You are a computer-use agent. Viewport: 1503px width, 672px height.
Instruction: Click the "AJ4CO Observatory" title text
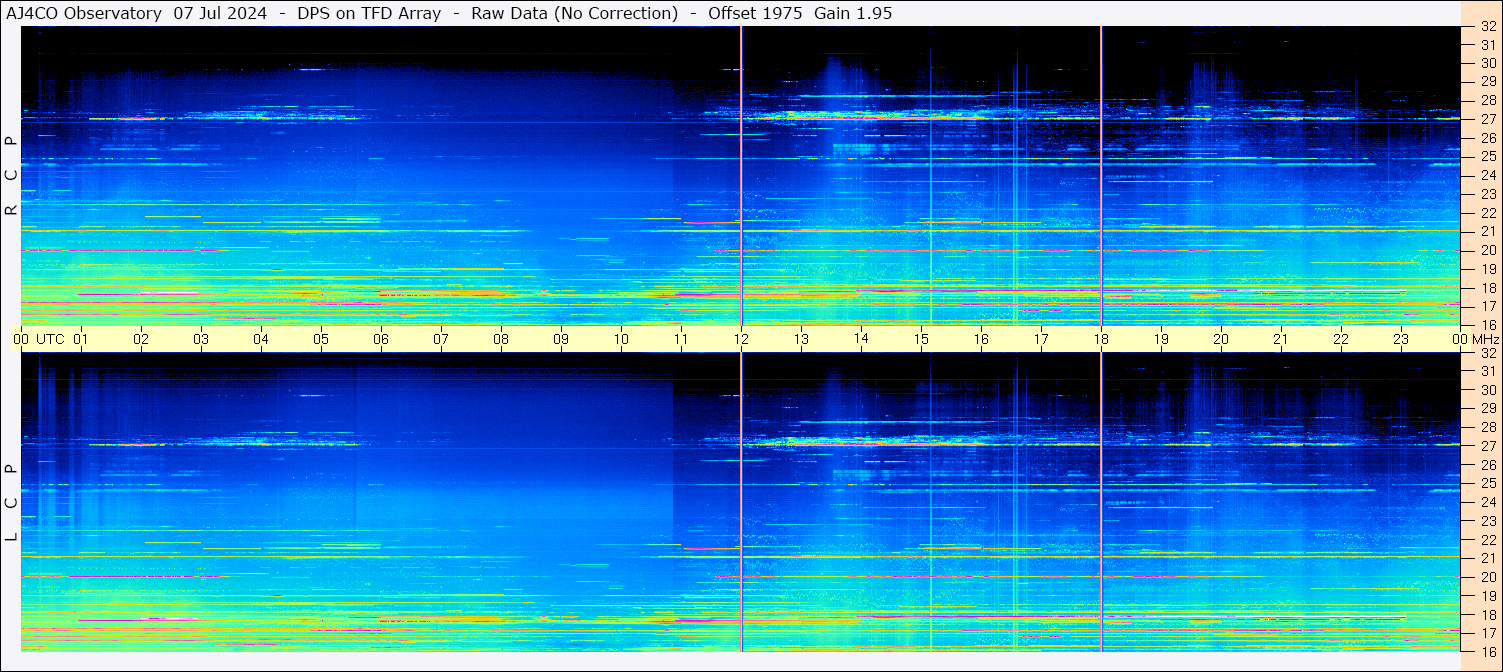(84, 14)
